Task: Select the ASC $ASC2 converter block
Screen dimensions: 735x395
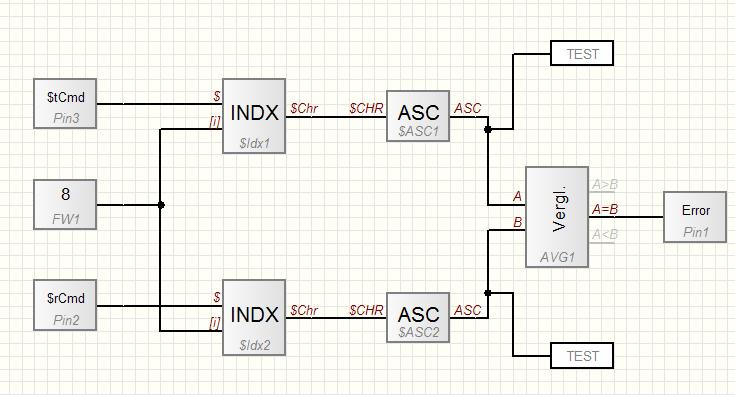Action: coord(418,318)
